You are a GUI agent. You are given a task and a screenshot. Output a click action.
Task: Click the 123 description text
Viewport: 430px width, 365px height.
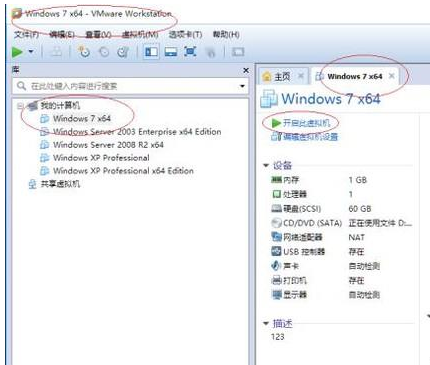pos(278,337)
